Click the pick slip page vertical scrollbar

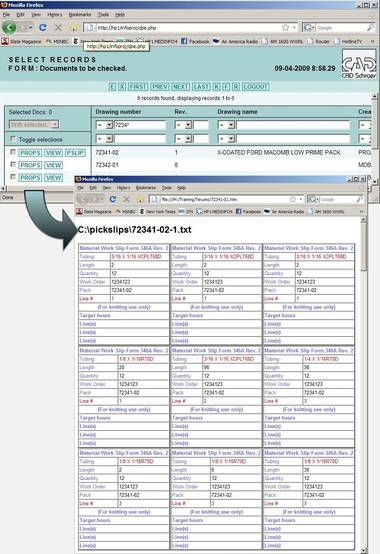tap(363, 385)
